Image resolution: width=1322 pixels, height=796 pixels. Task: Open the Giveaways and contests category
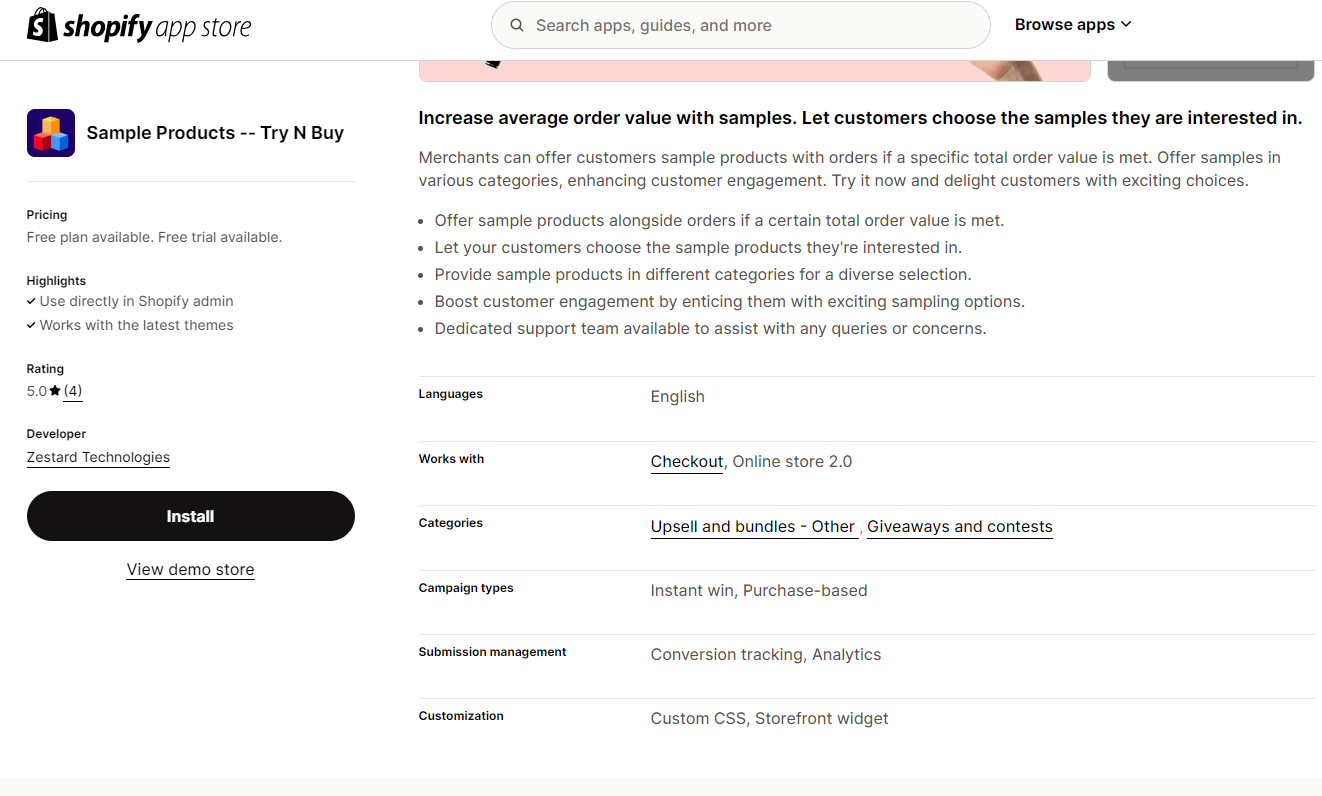[960, 527]
